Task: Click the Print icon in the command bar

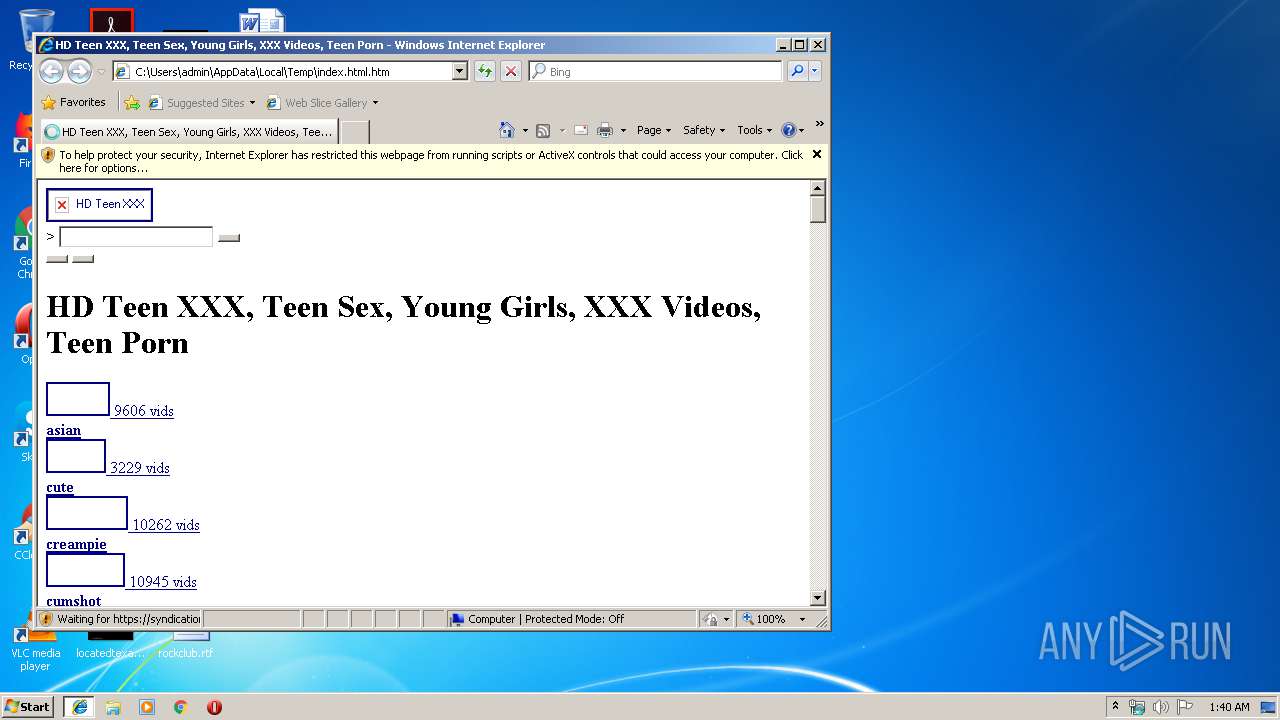Action: coord(605,130)
